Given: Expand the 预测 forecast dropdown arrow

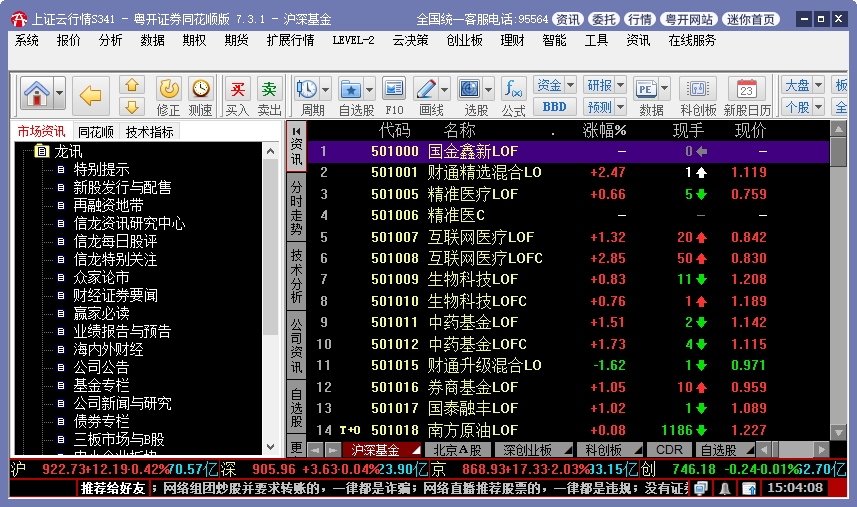Looking at the screenshot, I should 620,107.
